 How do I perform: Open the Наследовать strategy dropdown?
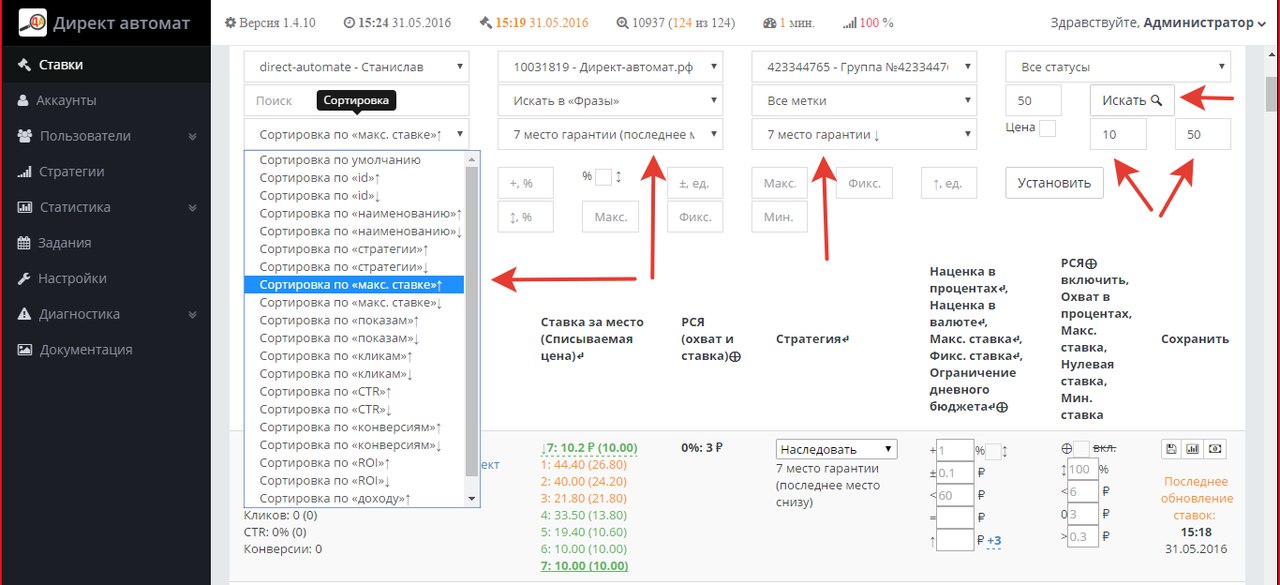pos(836,449)
